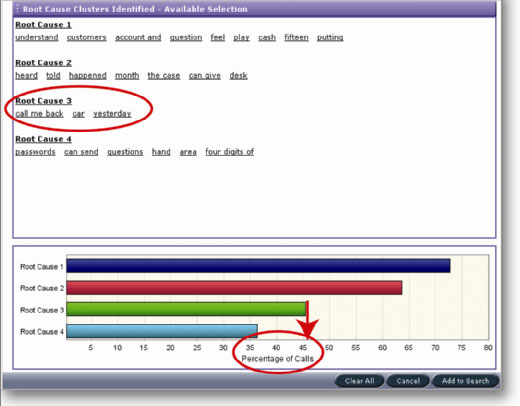Click the 'the case' keyword link
The width and height of the screenshot is (520, 406).
click(164, 76)
